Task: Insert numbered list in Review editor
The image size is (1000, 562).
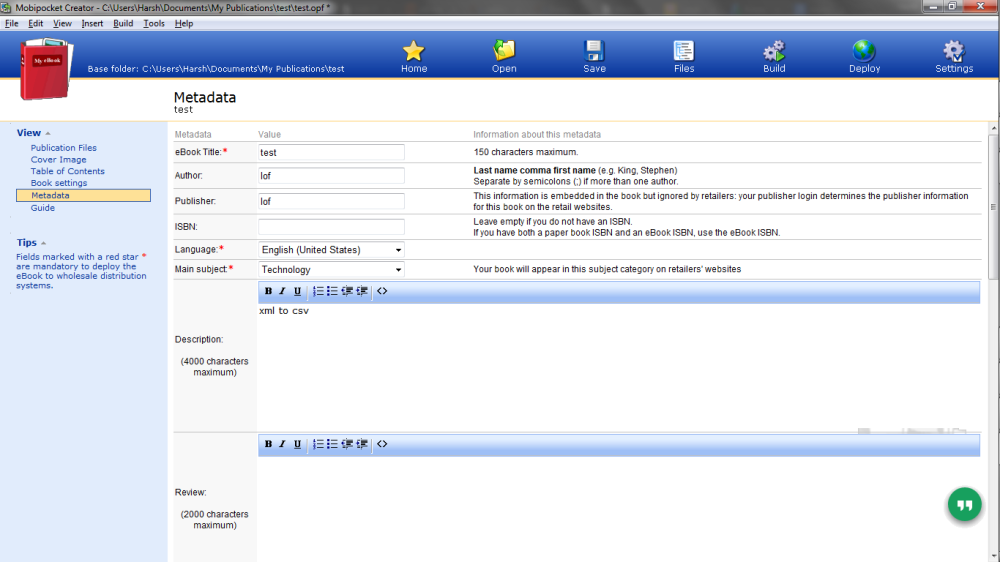Action: (318, 444)
